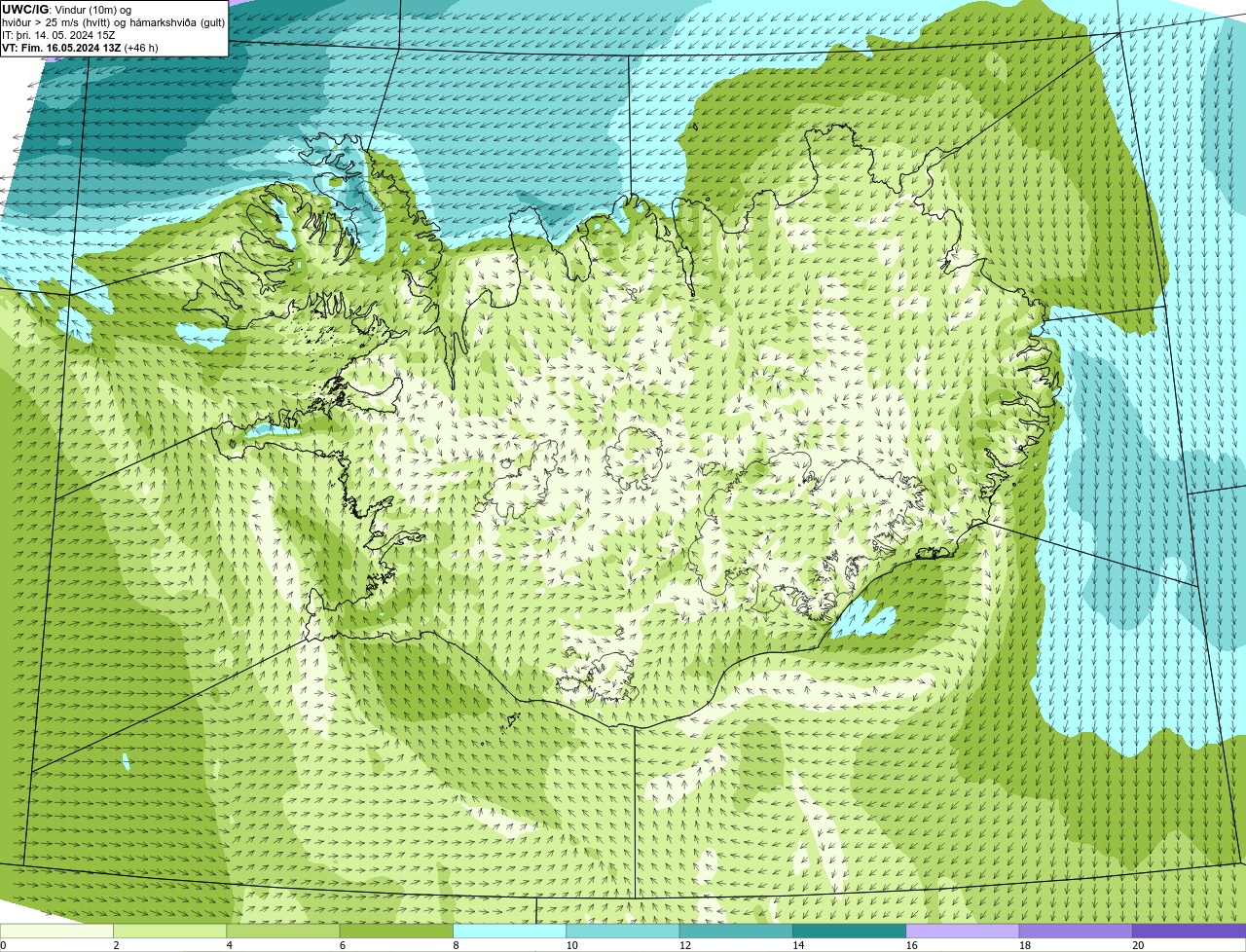Click the 18–20 m/s violet legend swatch
Viewport: 1246px width, 952px height.
1076,931
